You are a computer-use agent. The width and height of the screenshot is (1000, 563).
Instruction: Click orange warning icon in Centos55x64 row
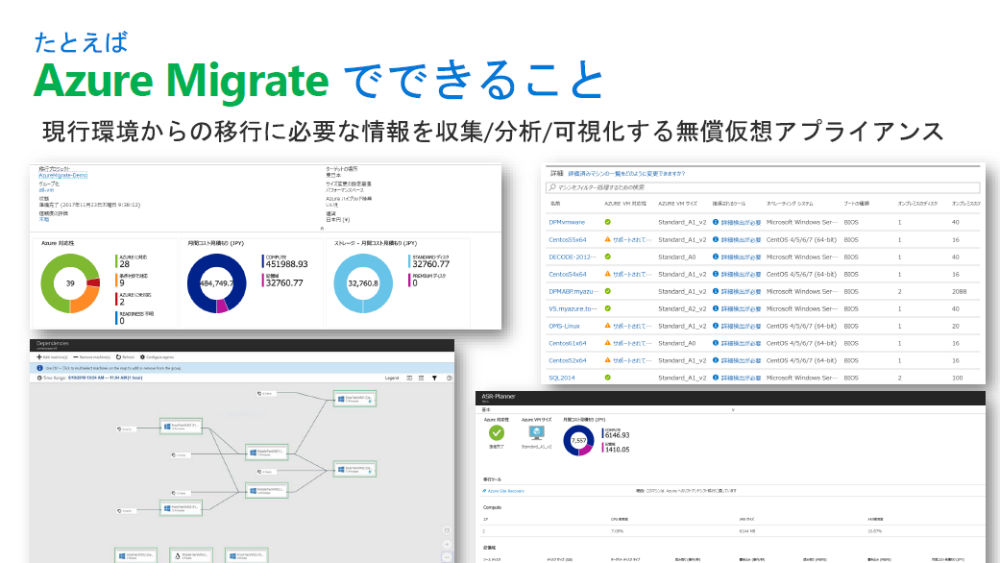tap(608, 240)
